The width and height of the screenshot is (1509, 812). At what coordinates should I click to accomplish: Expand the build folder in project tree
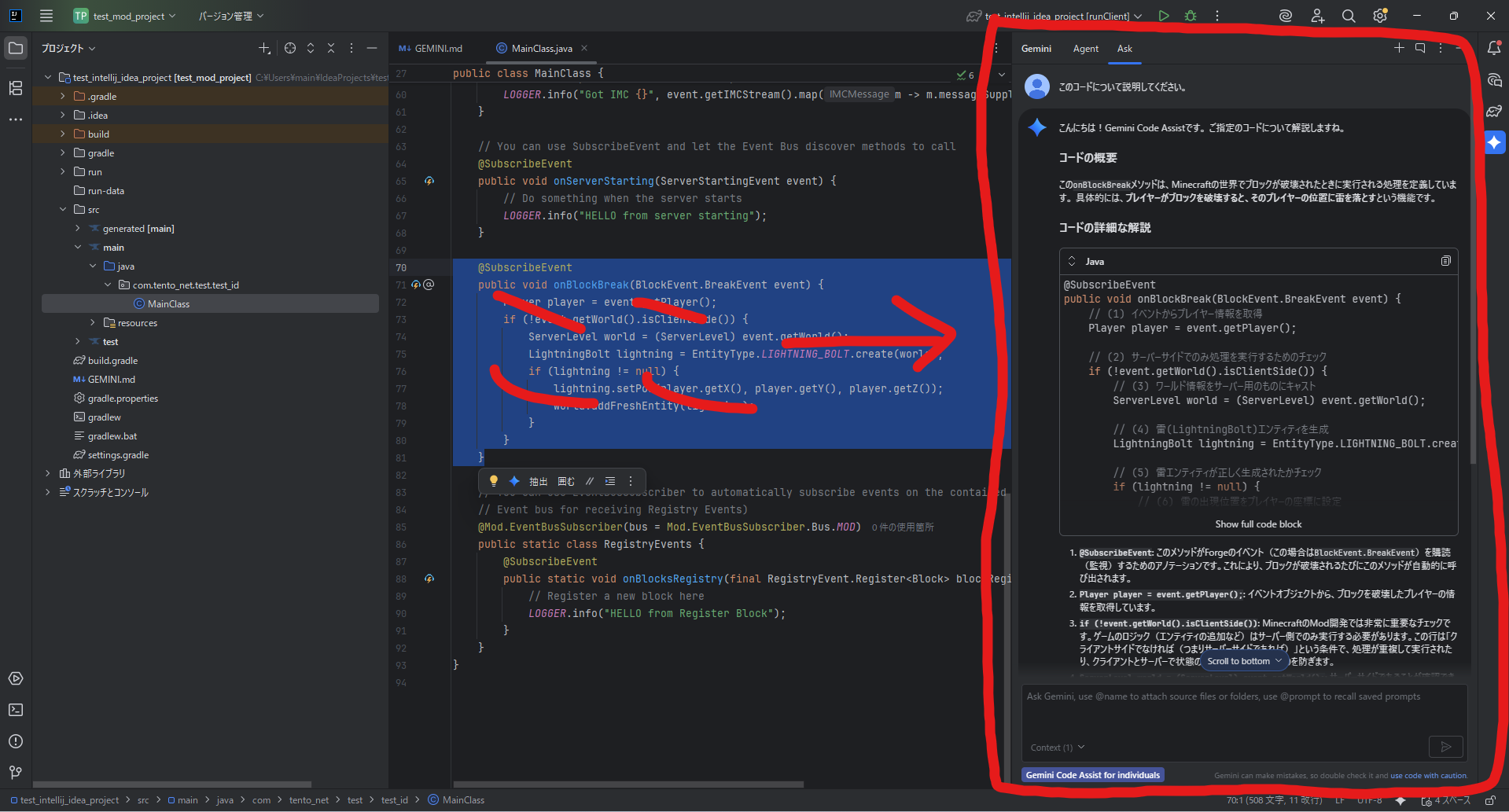[x=63, y=134]
